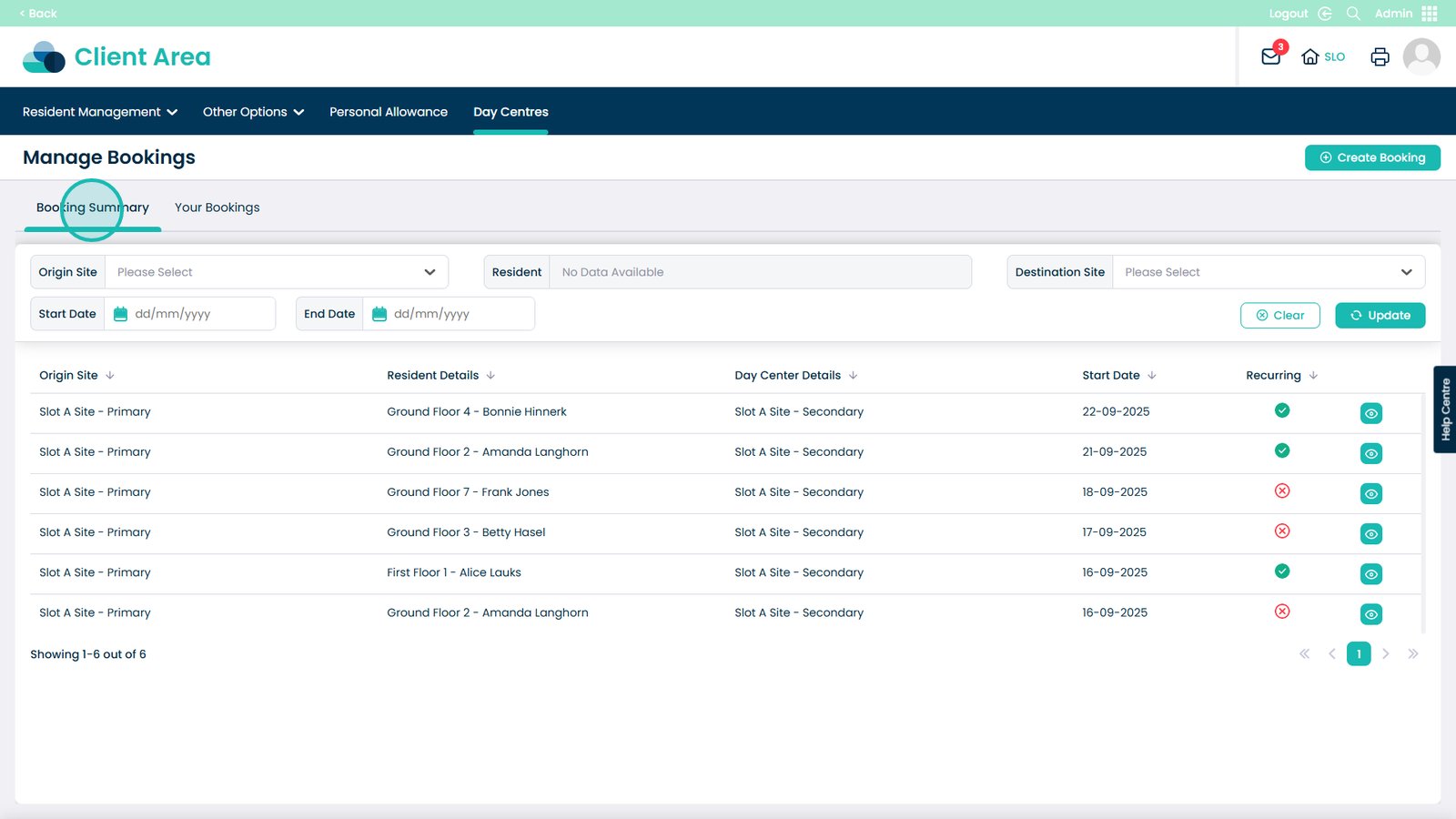Open the Admin apps grid icon
The width and height of the screenshot is (1456, 819).
coord(1430,14)
